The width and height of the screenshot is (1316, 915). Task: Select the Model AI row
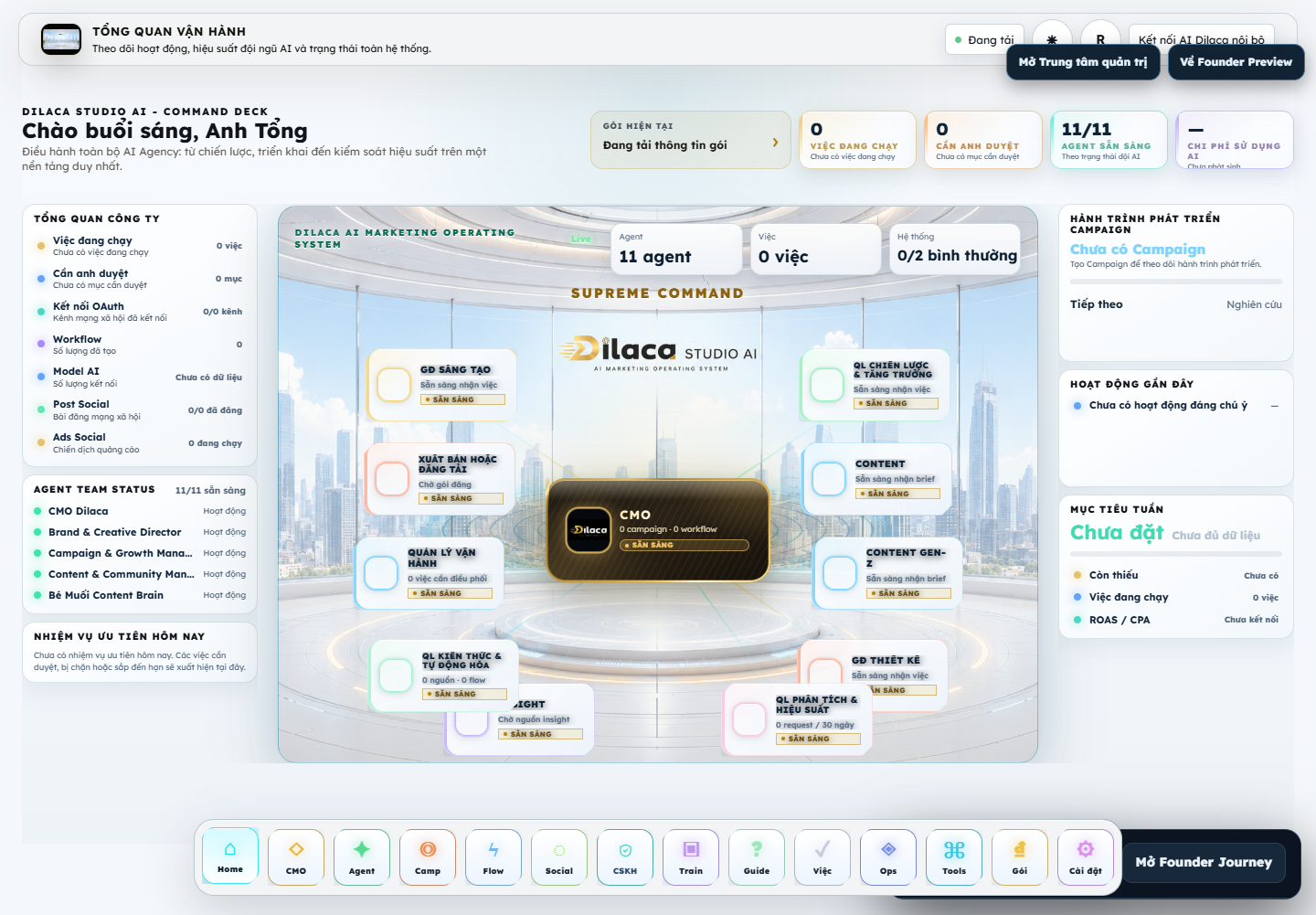[x=139, y=377]
